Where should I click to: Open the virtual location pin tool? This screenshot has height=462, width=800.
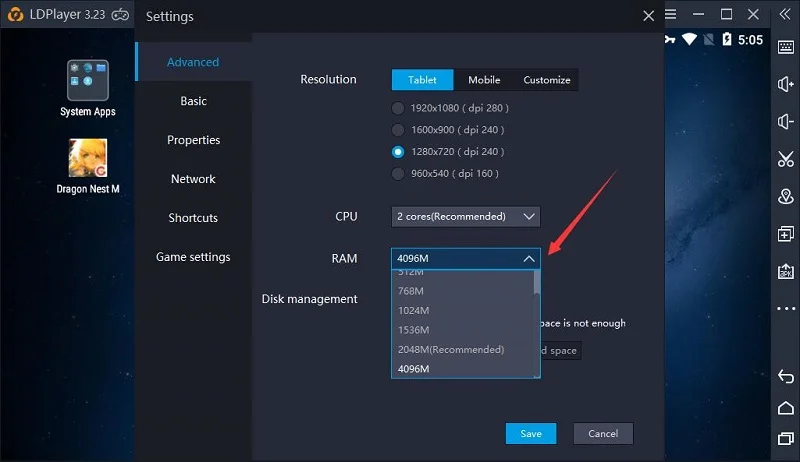pos(786,196)
